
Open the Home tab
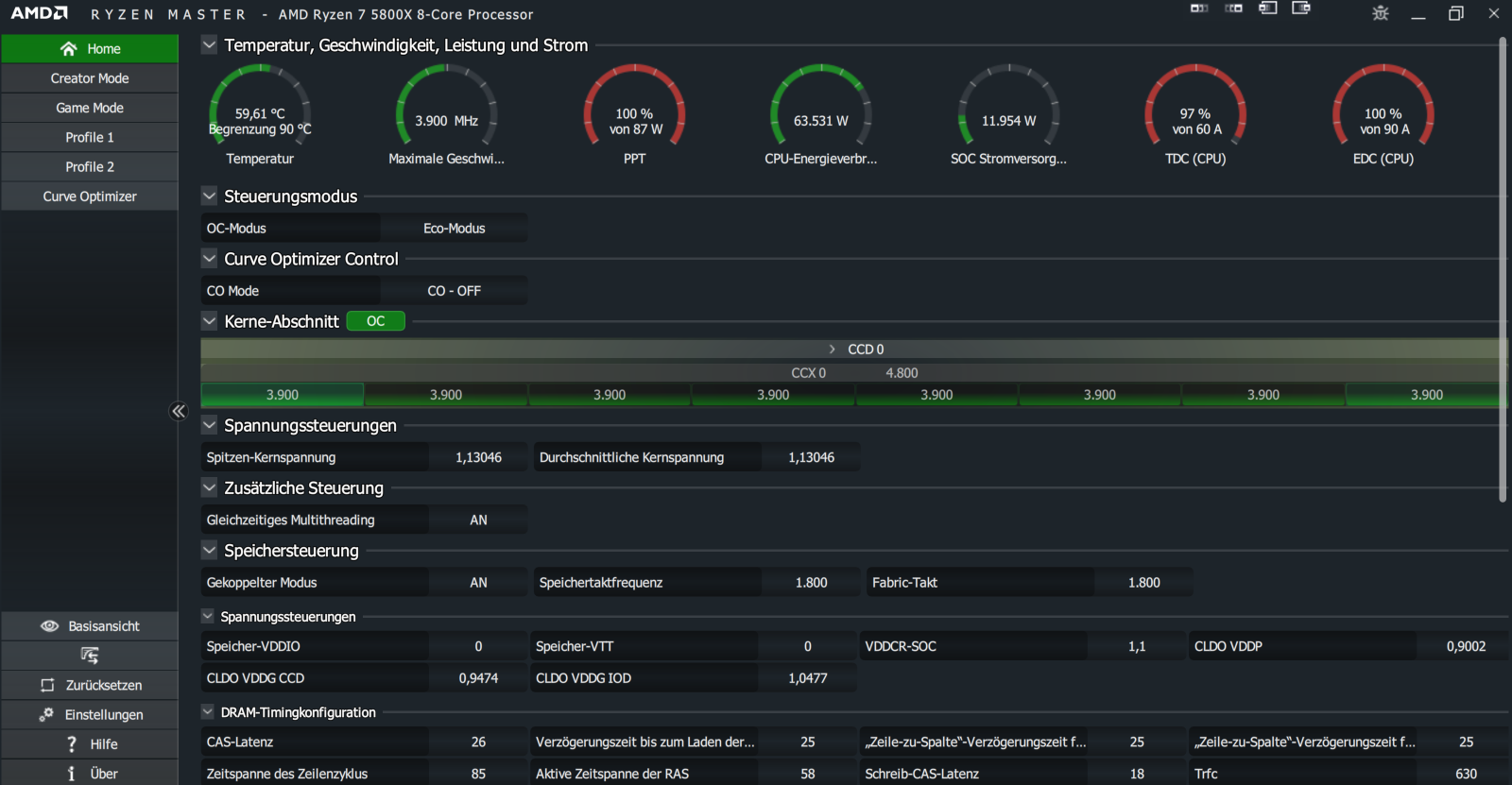(x=90, y=48)
